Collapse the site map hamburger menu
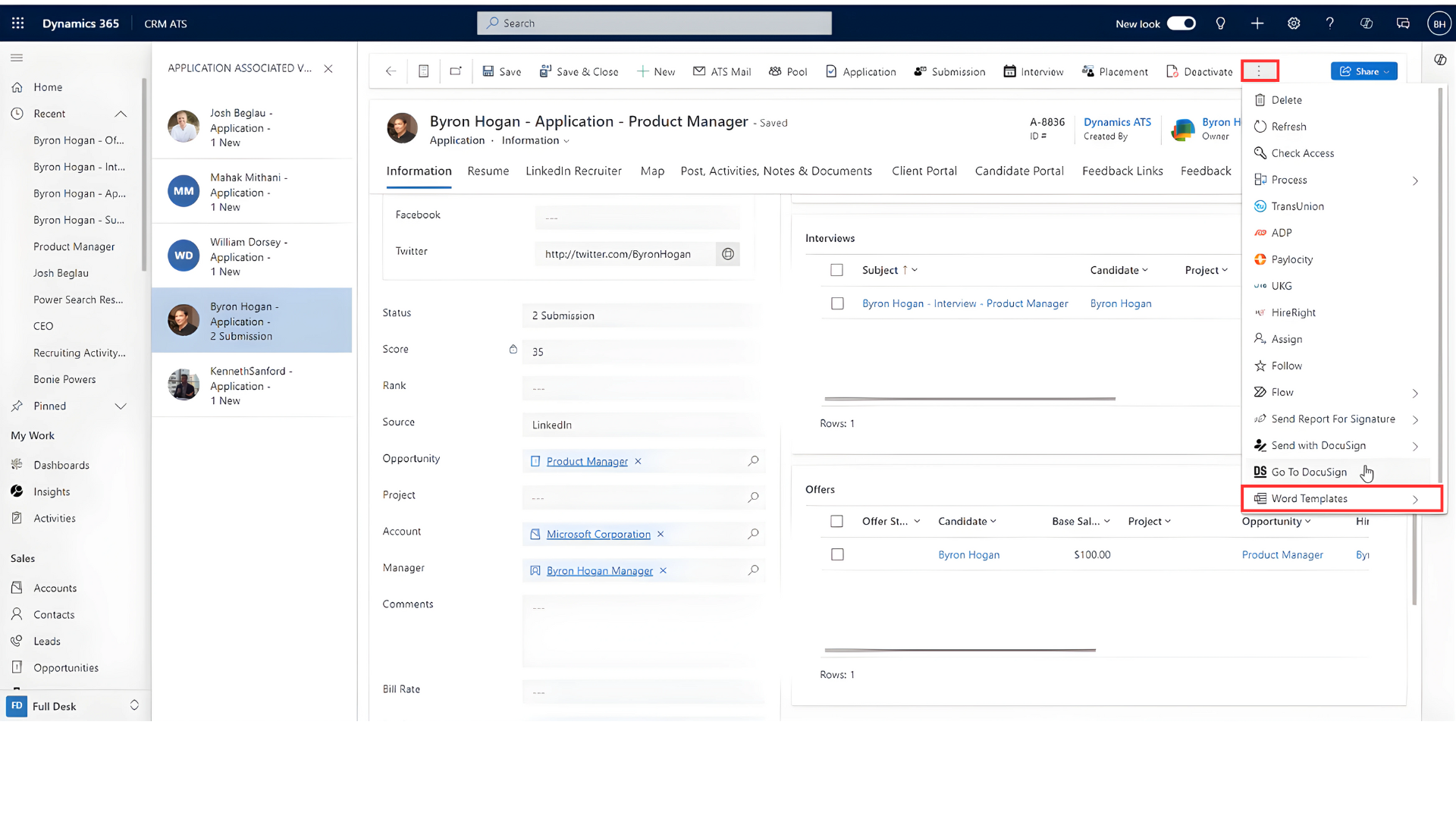The image size is (1456, 819). click(17, 58)
